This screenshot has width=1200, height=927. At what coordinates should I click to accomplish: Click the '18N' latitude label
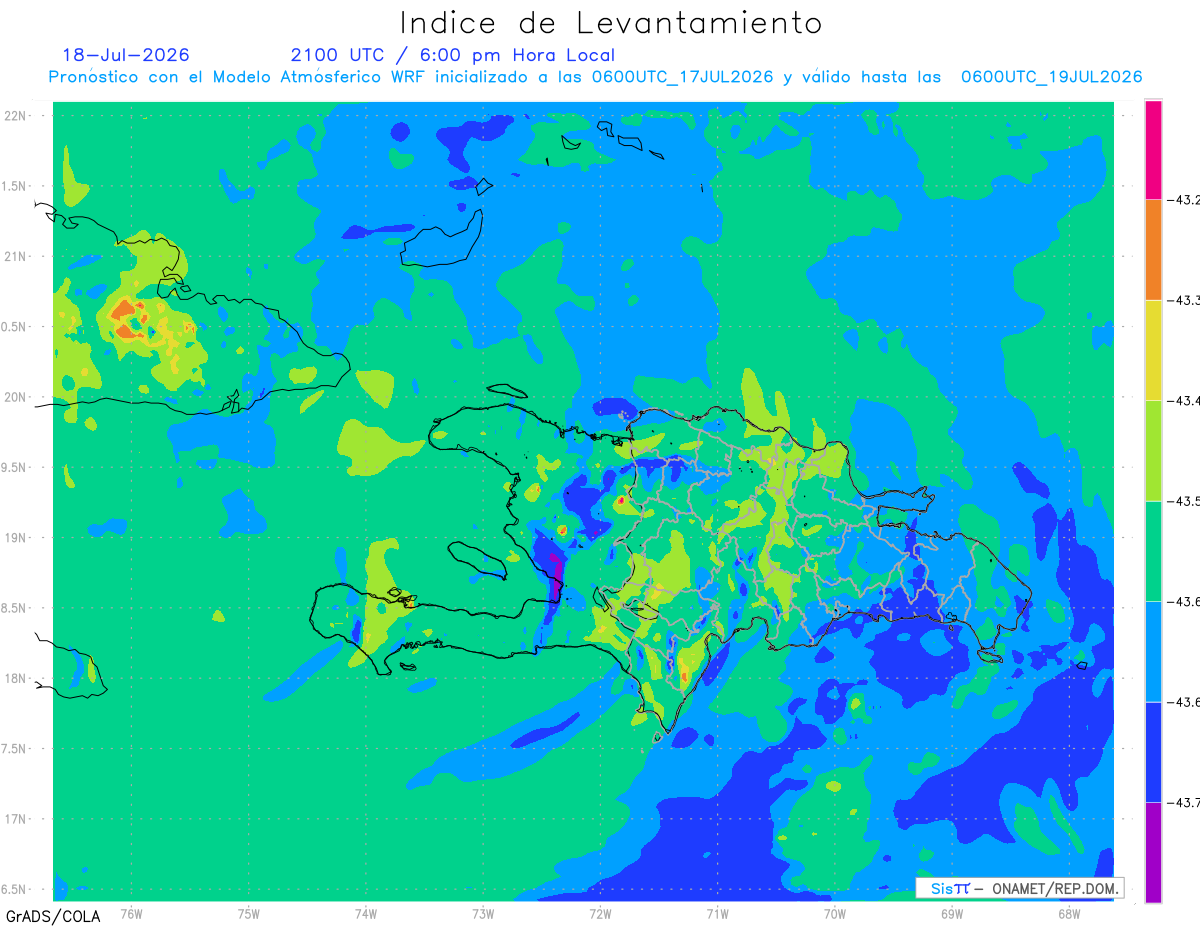tap(16, 678)
